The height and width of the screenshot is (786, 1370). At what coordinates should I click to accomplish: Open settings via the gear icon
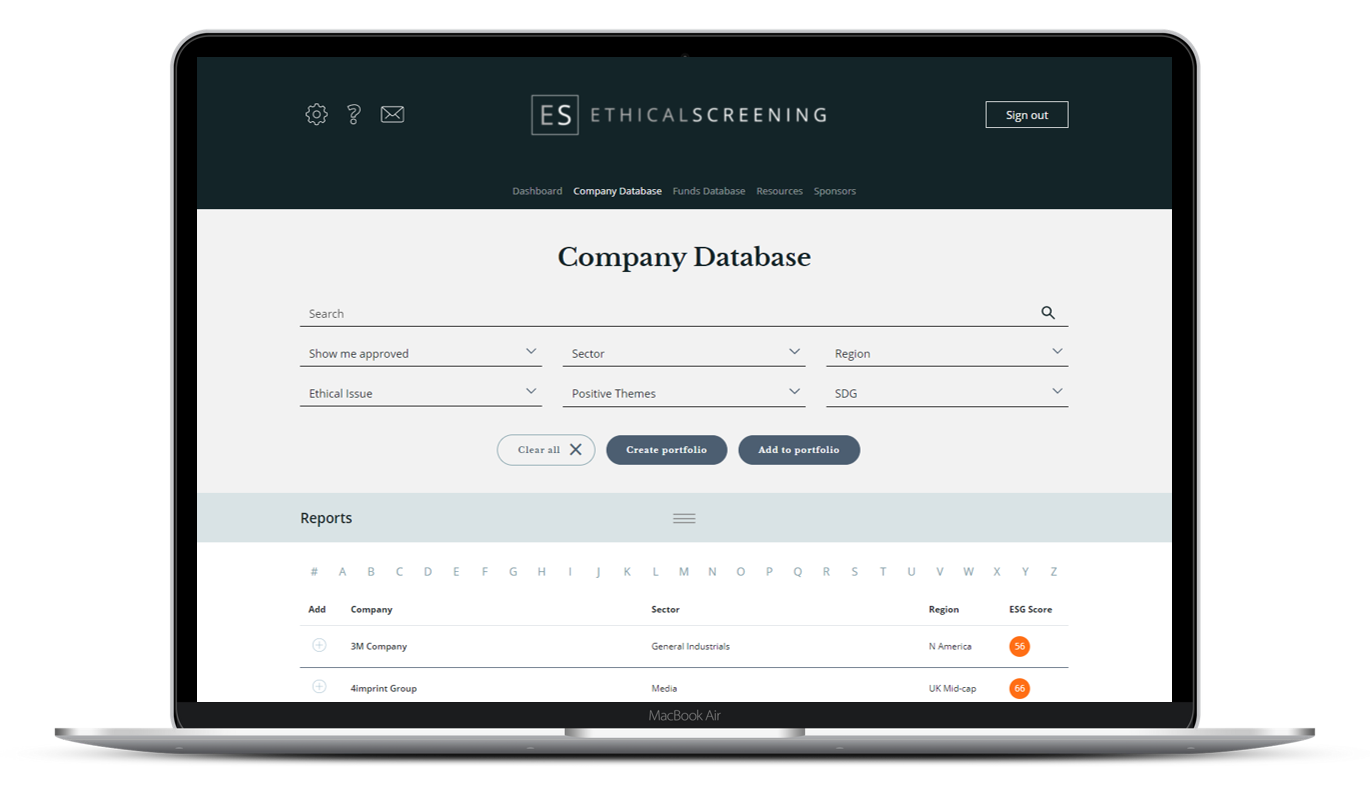316,114
